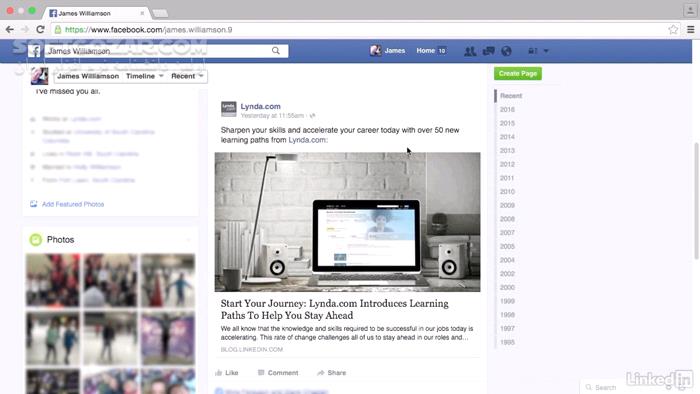Click the BLOG.LINKEDIN.COM source text
Screen dimensions: 700x394
(252, 349)
